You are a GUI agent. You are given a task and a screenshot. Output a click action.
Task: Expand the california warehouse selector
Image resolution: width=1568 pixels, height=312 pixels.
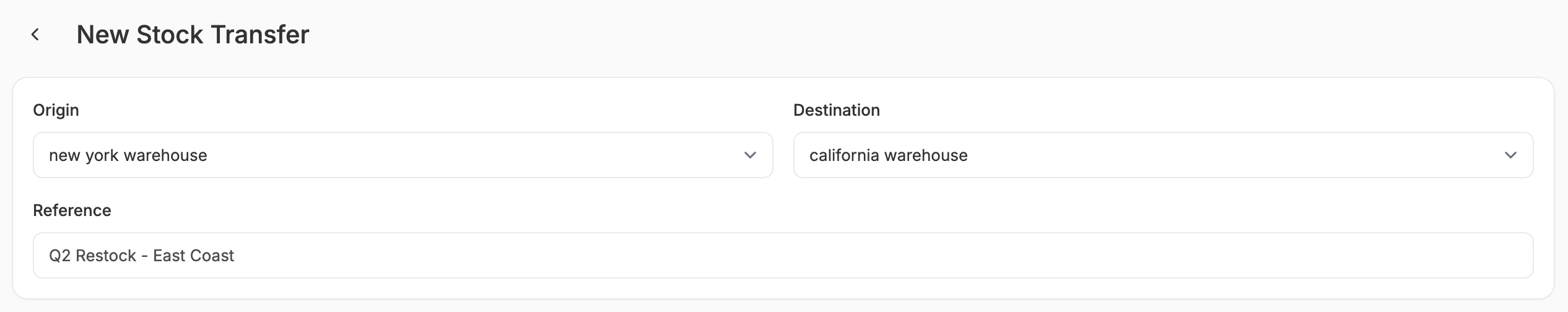pos(1163,155)
